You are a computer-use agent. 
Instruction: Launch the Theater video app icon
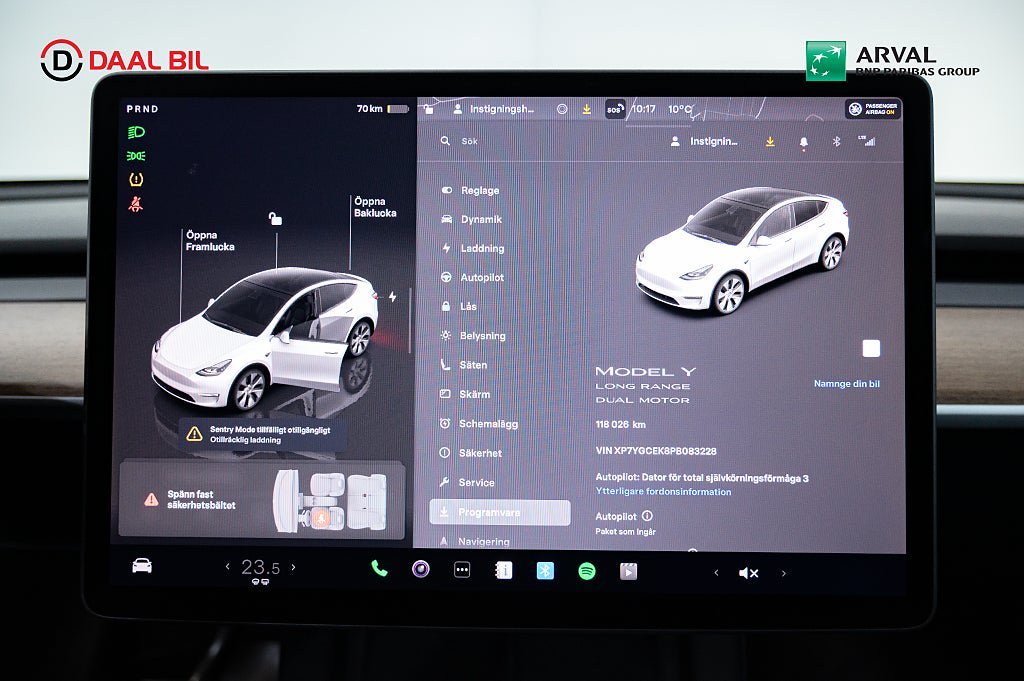(x=628, y=571)
